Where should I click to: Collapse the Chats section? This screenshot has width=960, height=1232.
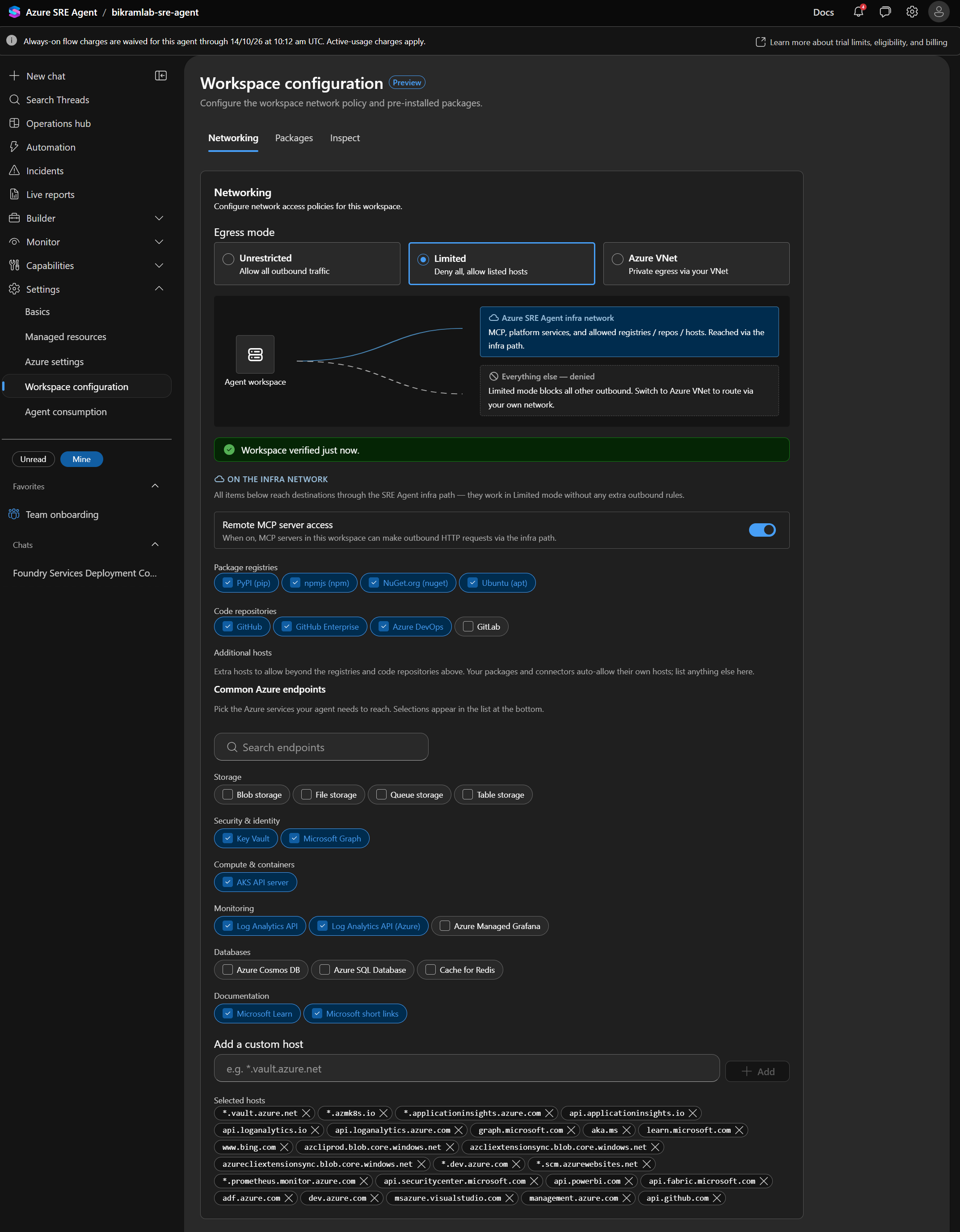click(x=155, y=544)
